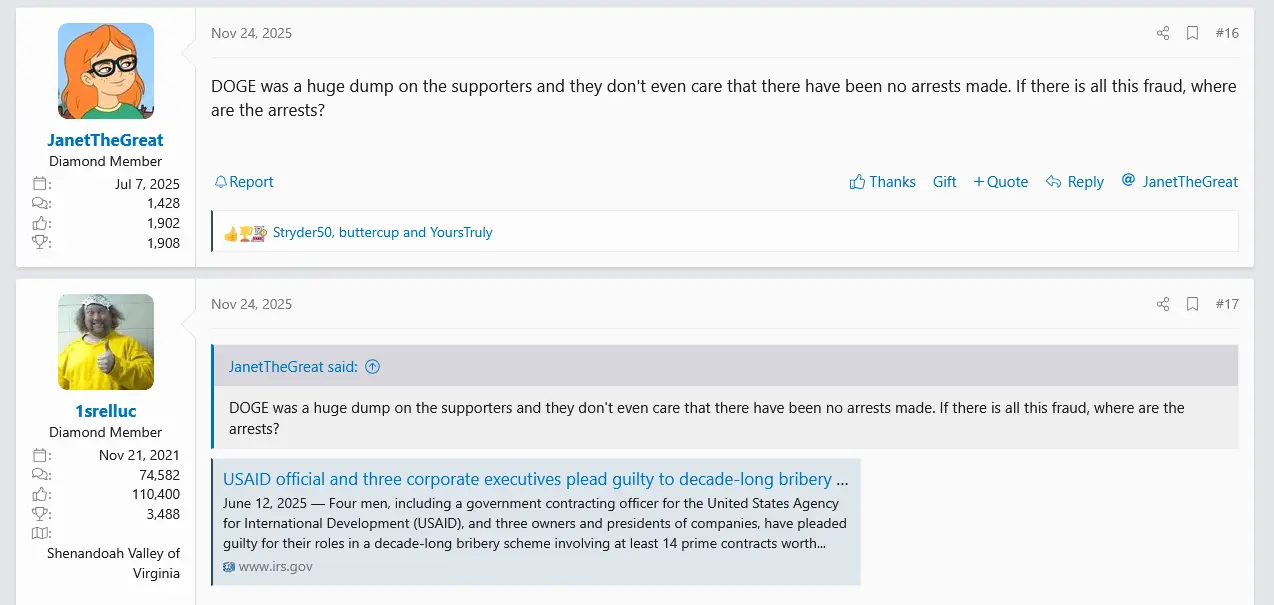
Task: Click share icon on post #16
Action: click(x=1163, y=33)
